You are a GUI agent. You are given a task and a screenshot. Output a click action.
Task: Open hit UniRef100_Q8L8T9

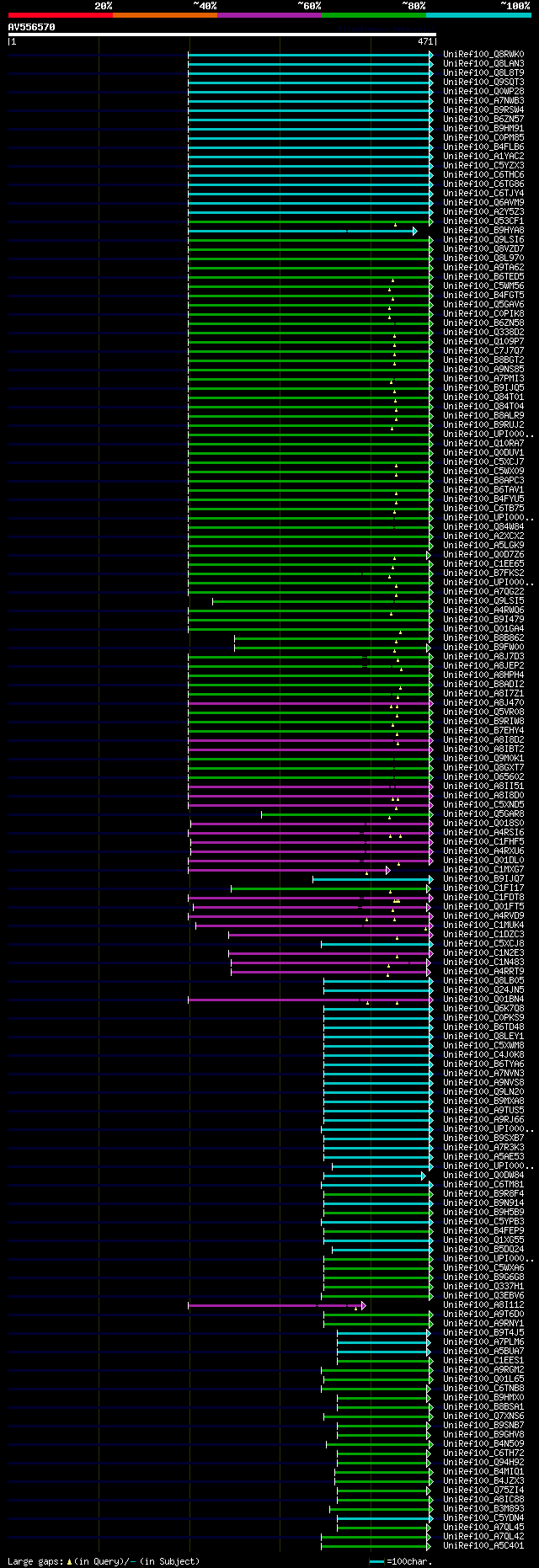click(483, 72)
